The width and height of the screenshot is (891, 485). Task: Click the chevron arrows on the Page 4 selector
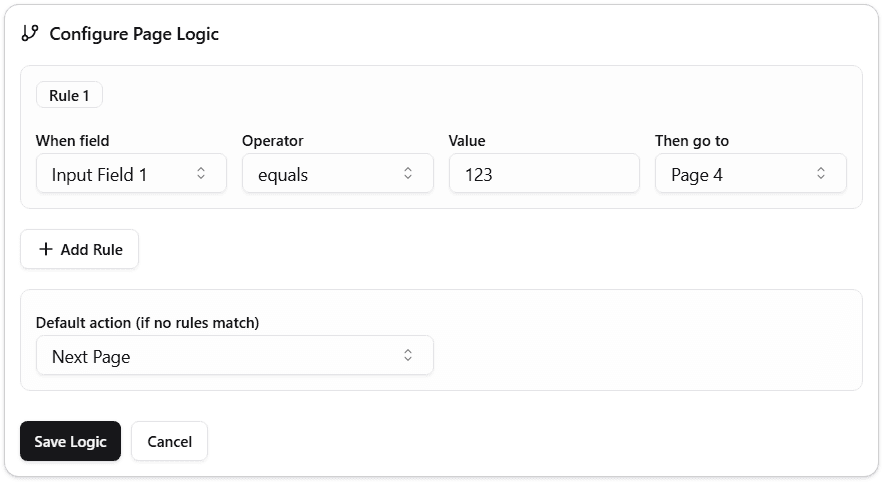click(821, 173)
